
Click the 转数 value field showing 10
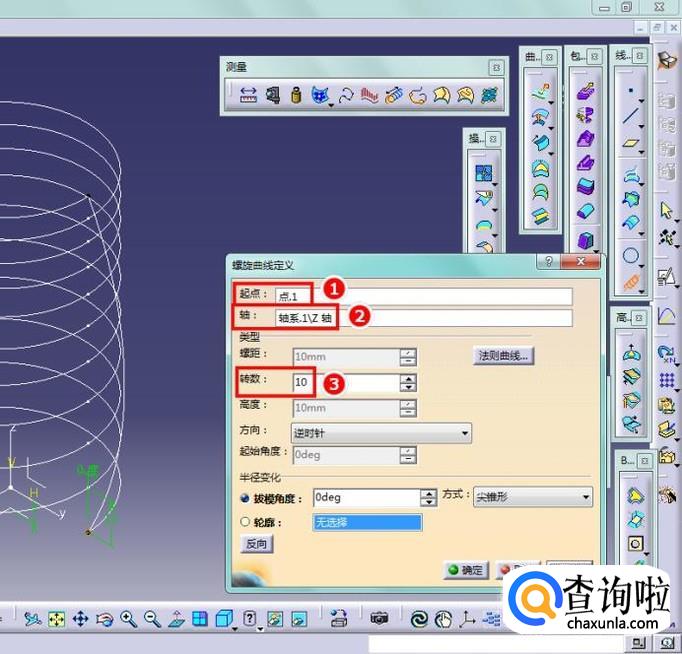coord(346,383)
